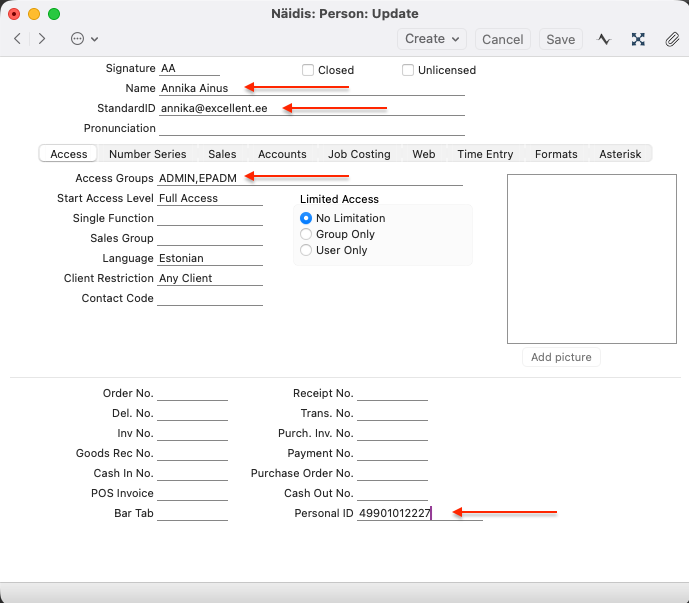Expand the Create dropdown button
689x603 pixels.
coord(432,39)
